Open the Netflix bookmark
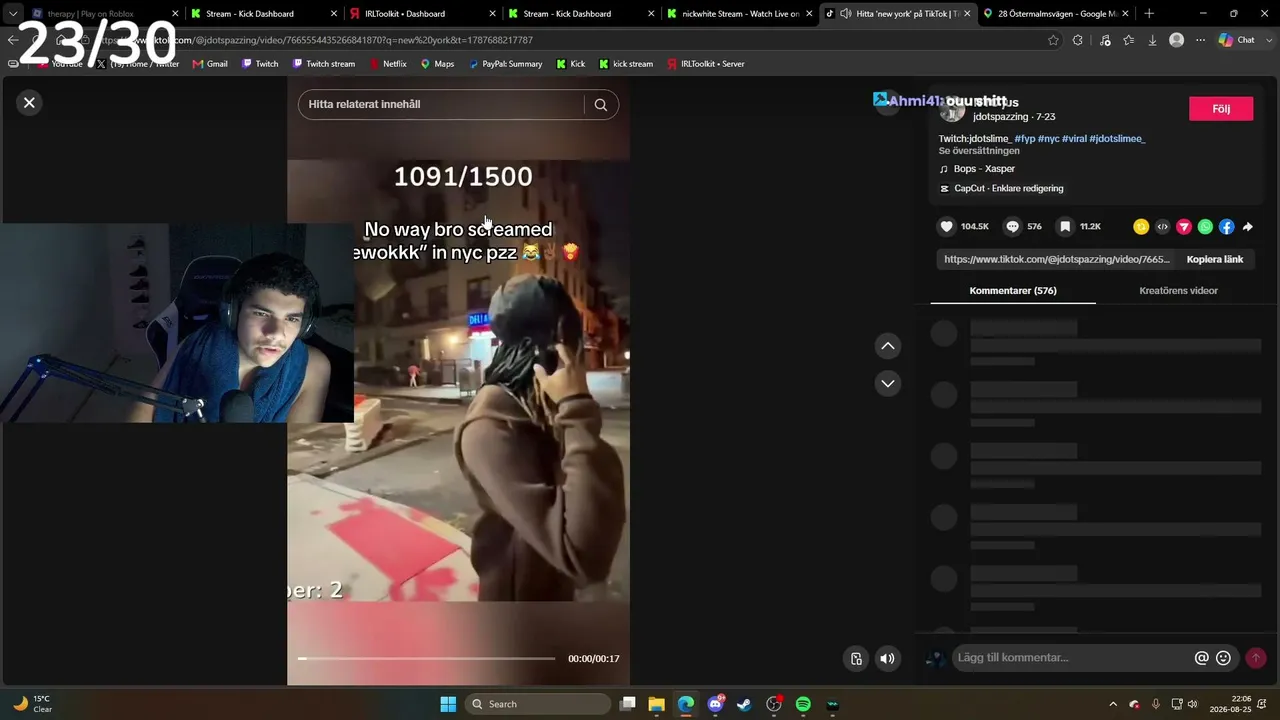 (x=387, y=64)
